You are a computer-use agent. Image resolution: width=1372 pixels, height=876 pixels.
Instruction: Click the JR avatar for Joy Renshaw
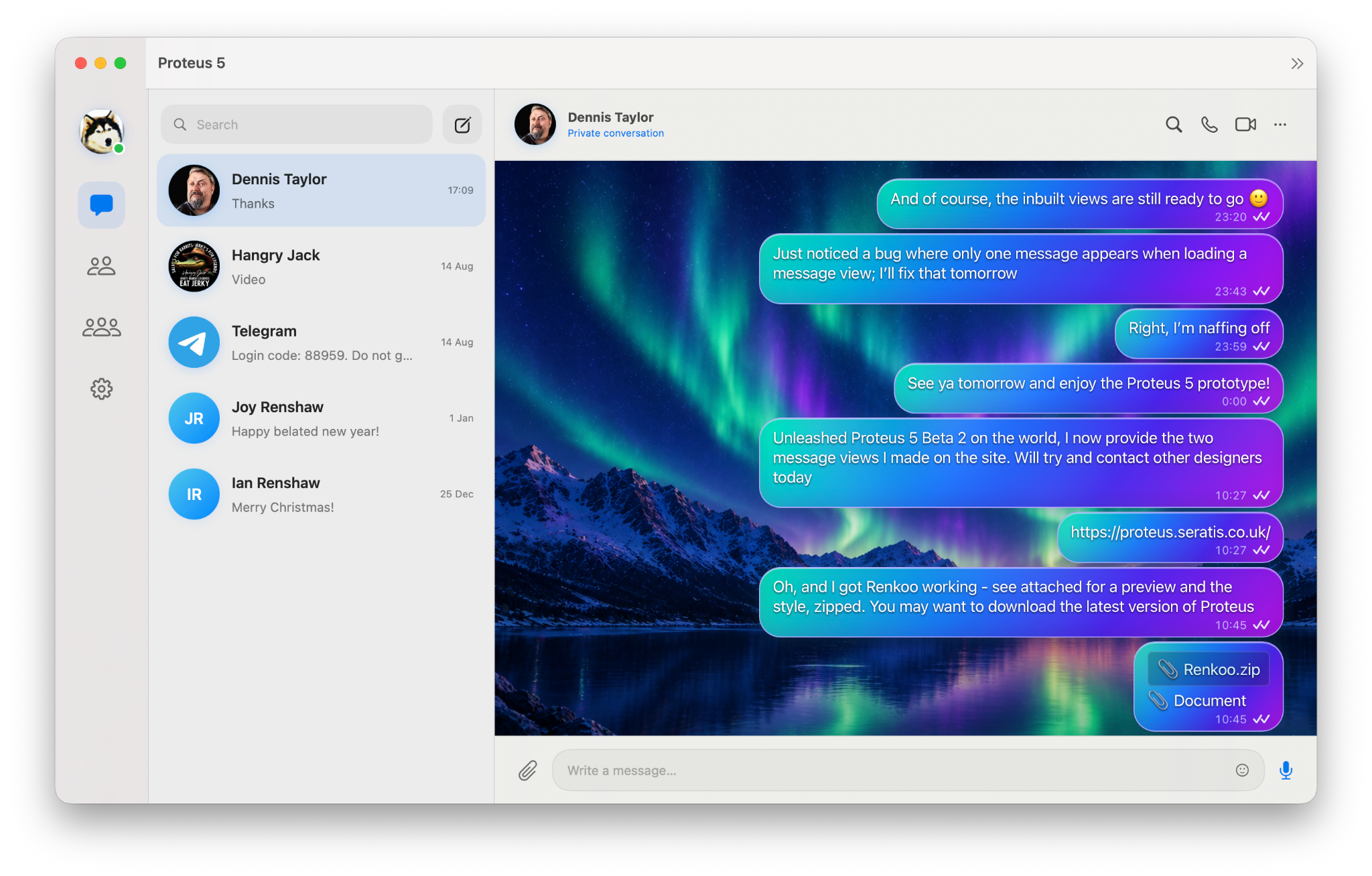(194, 418)
